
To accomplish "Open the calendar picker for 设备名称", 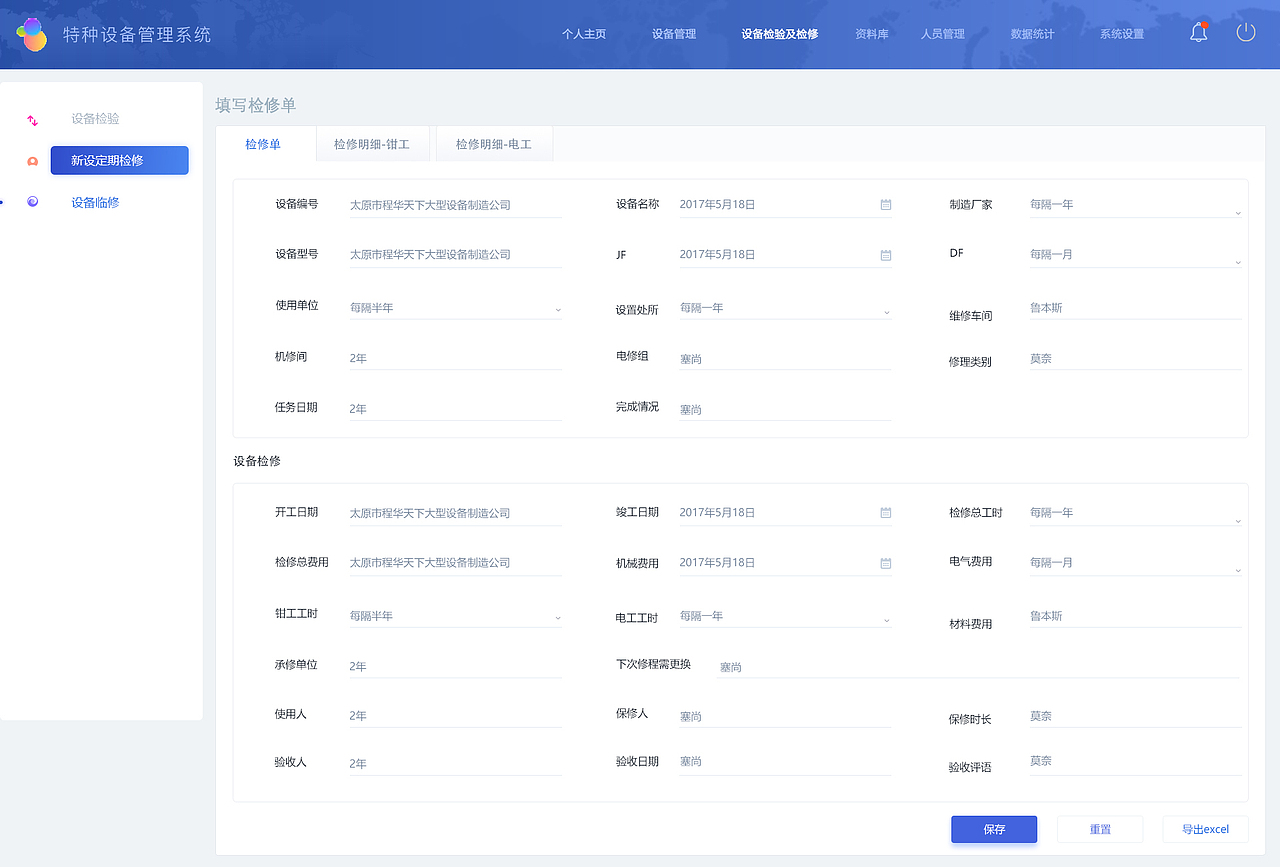I will (884, 204).
